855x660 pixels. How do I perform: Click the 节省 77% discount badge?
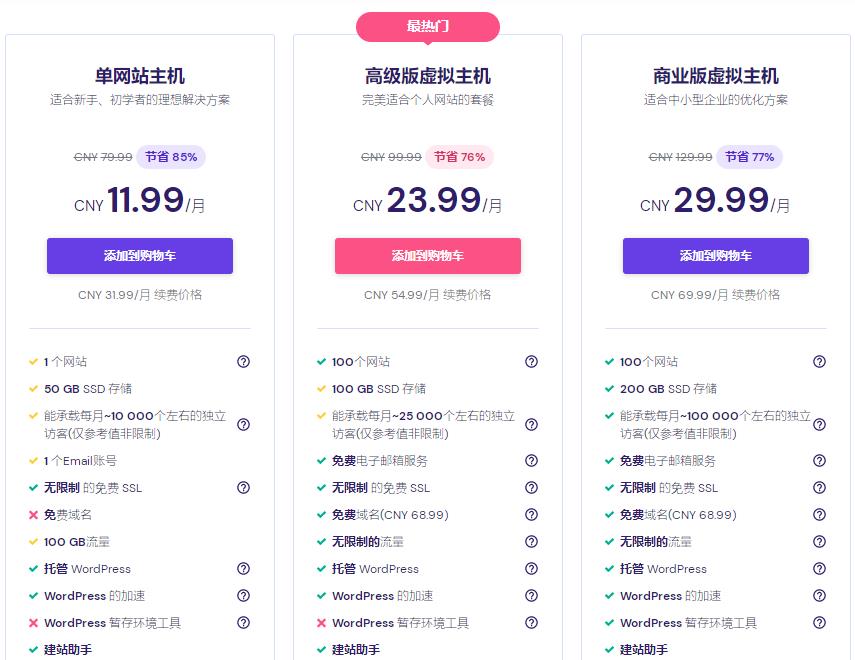750,157
